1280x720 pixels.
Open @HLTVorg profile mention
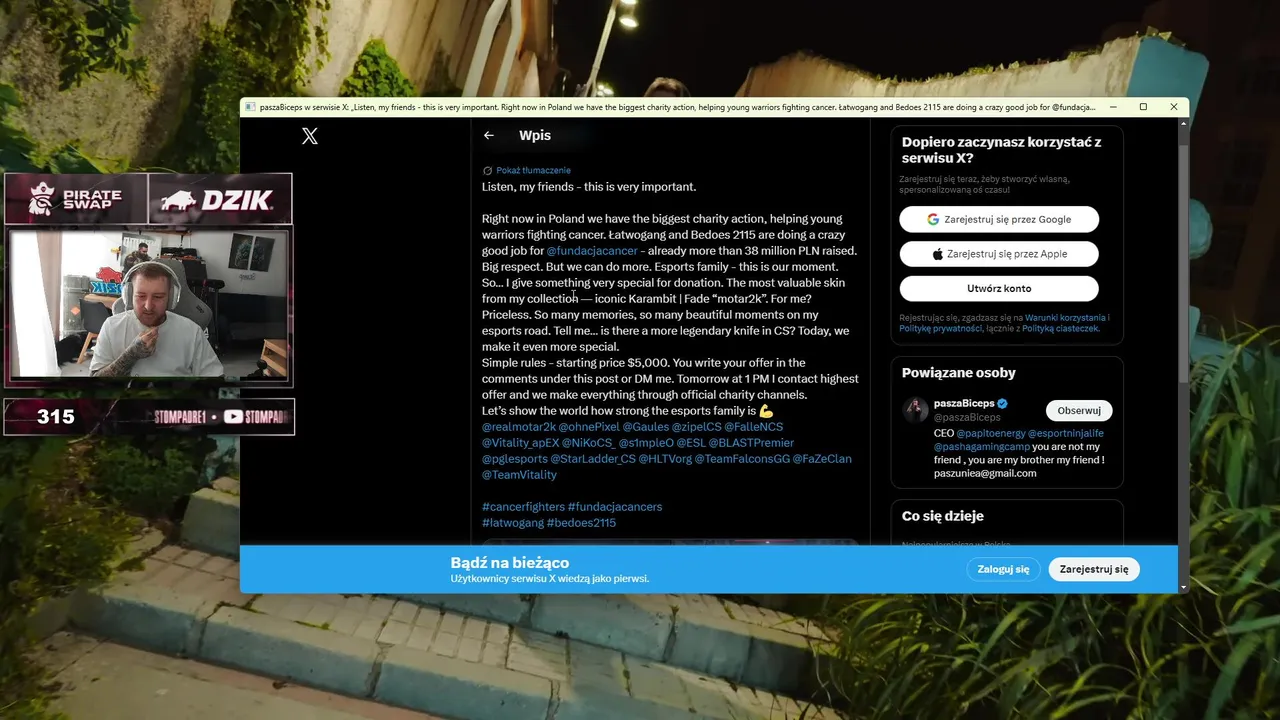pyautogui.click(x=665, y=459)
